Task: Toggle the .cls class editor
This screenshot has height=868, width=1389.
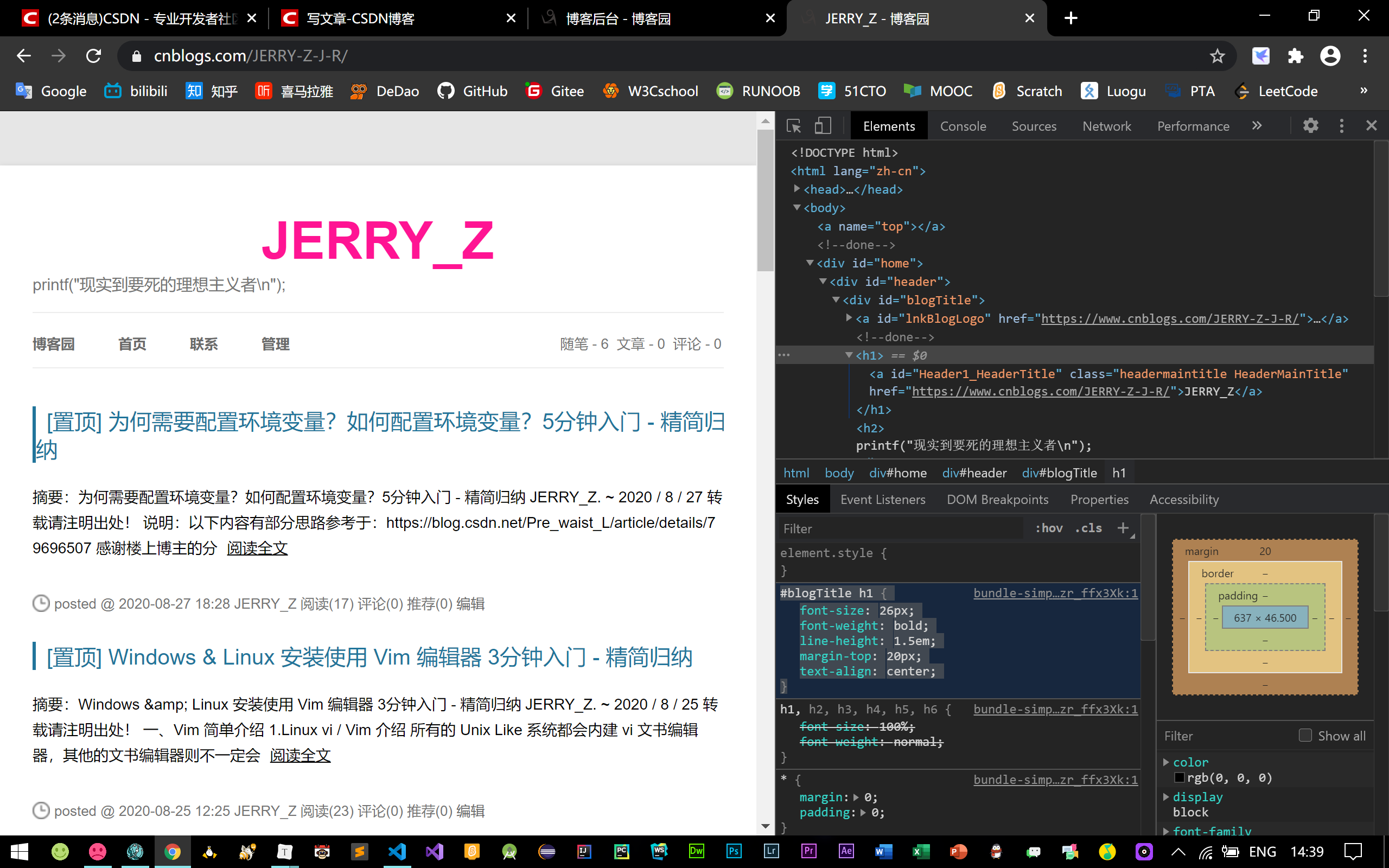Action: (1090, 528)
